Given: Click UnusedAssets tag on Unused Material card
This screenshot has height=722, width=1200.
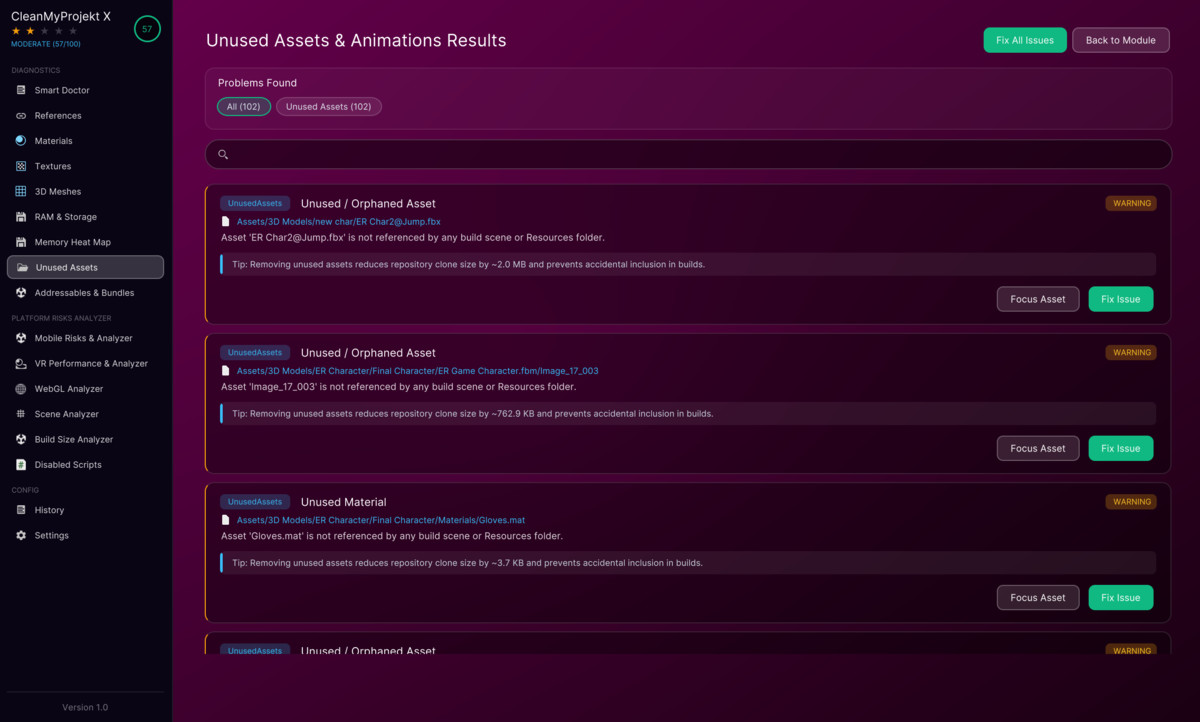Looking at the screenshot, I should [255, 502].
